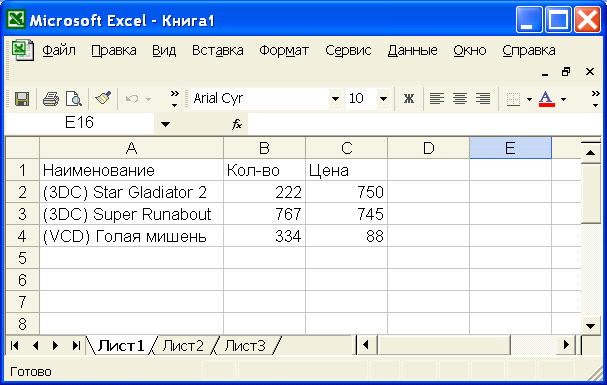Click the Undo arrow icon

132,99
